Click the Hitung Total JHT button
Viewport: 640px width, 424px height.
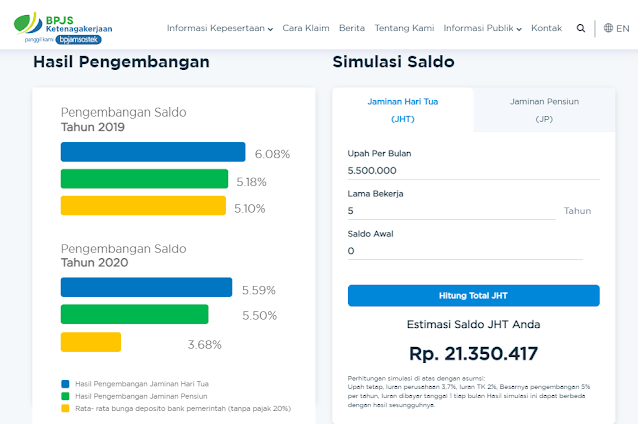(473, 295)
